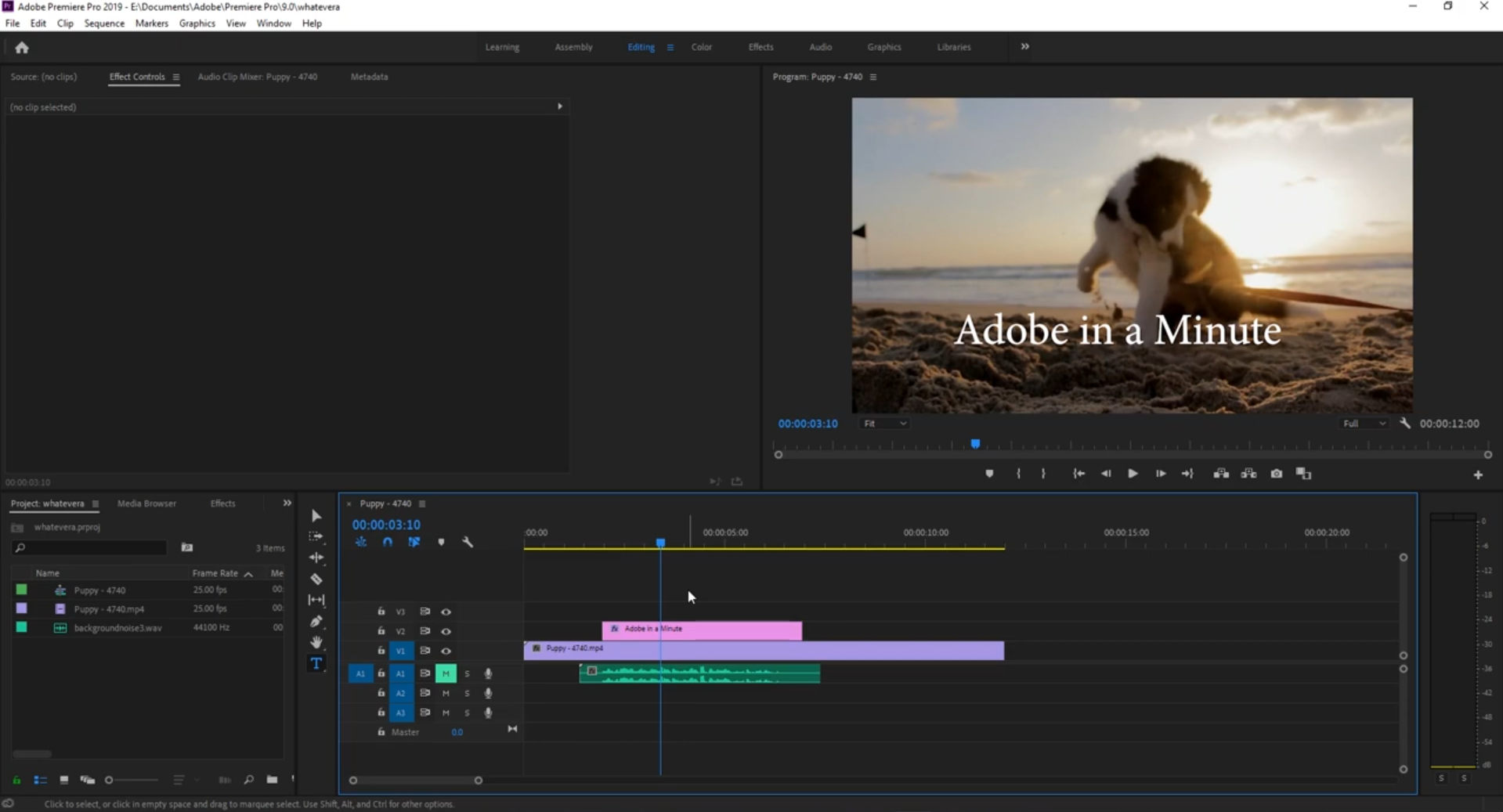Select the Razor tool in the toolbar
1503x812 pixels.
(316, 579)
